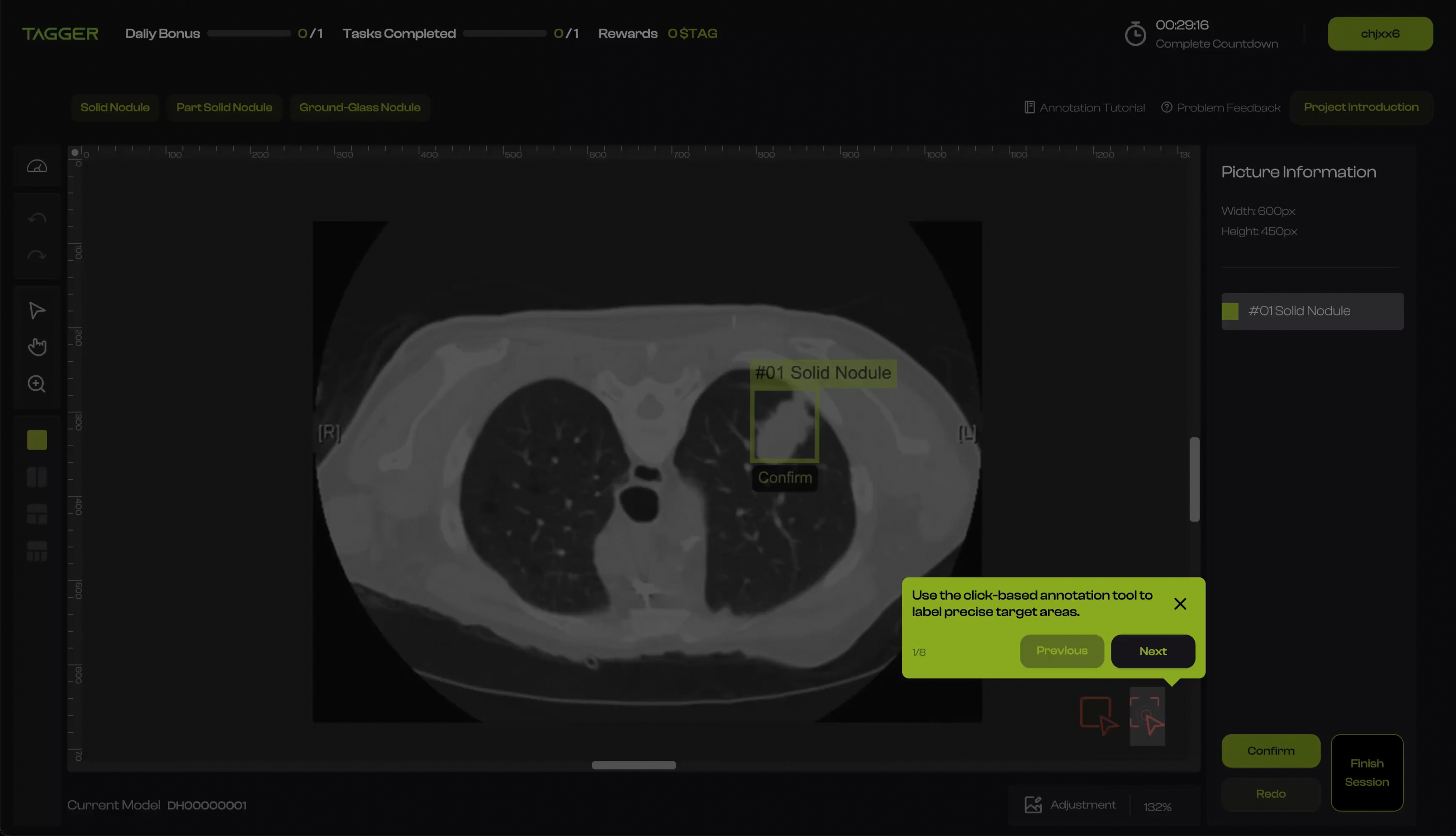Close the tutorial tooltip
The height and width of the screenshot is (836, 1456).
pos(1180,604)
